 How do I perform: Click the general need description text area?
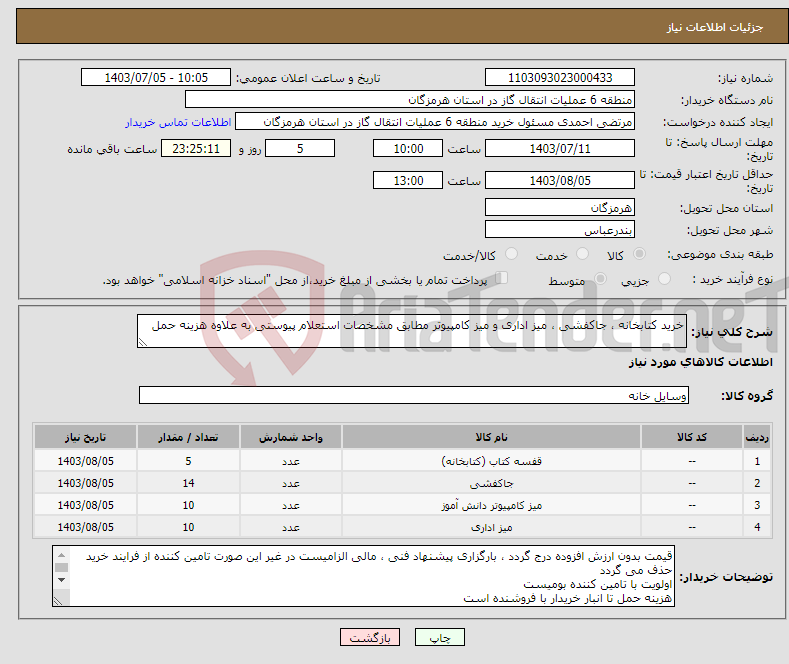click(x=412, y=331)
